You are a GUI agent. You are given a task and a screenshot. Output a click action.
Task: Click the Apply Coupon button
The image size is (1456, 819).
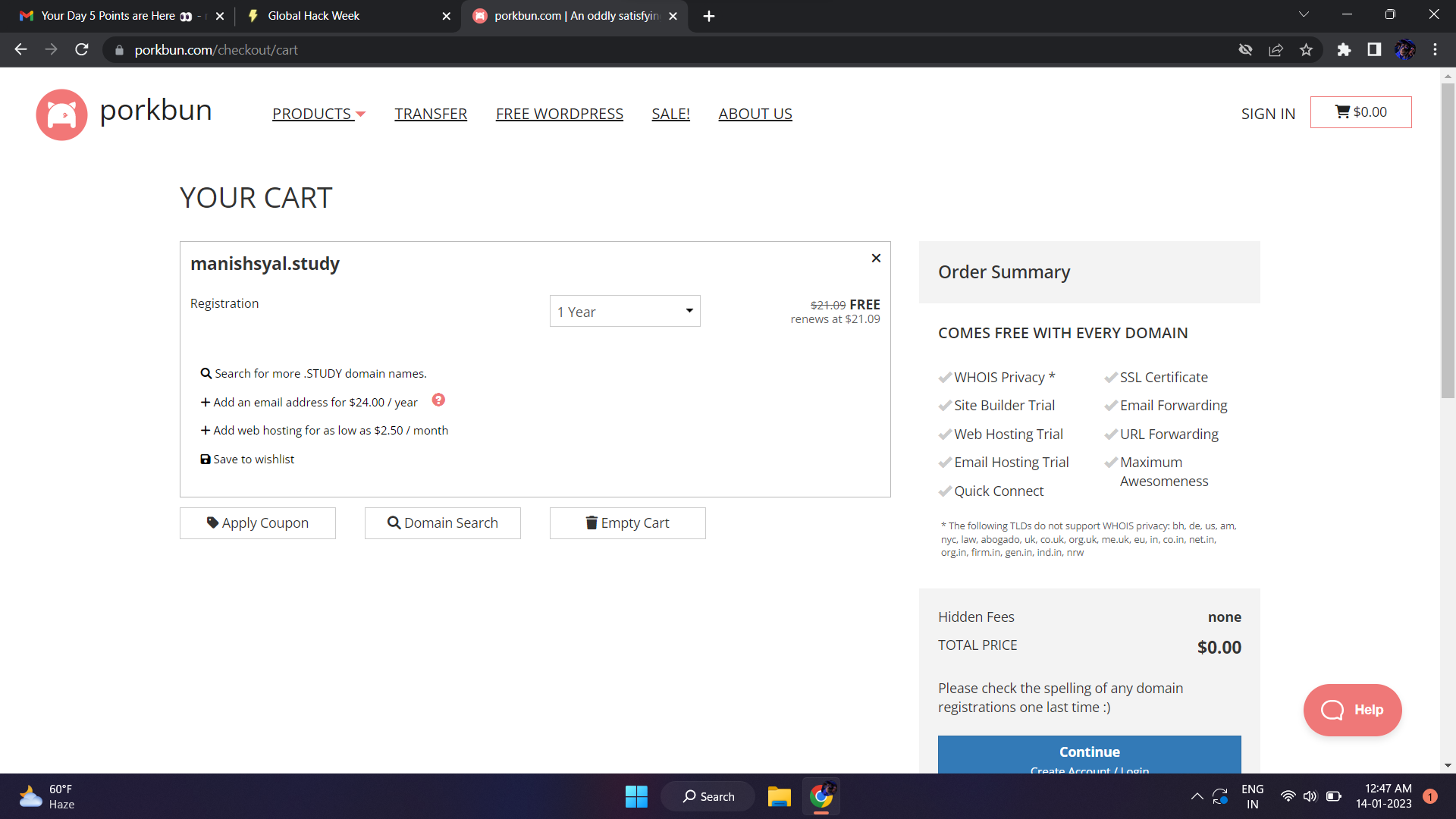pyautogui.click(x=257, y=523)
